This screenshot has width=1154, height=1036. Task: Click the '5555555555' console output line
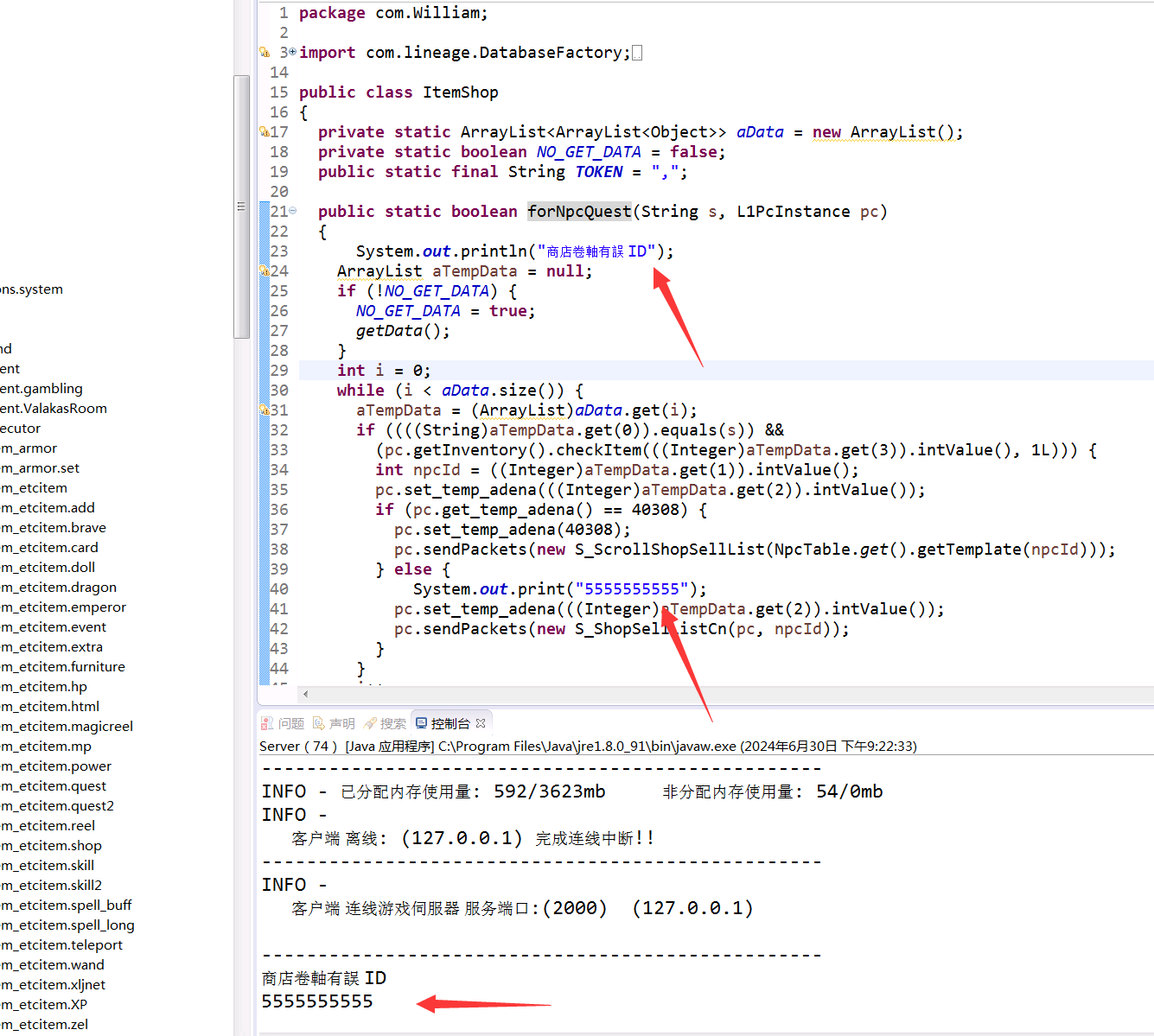pos(317,1001)
